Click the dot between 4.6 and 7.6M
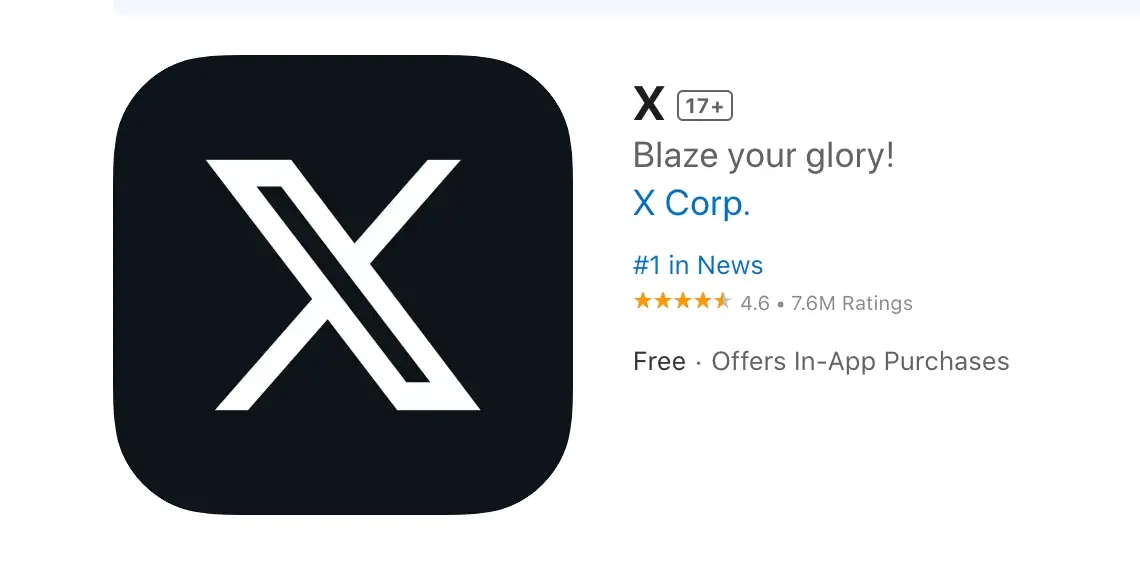The image size is (1140, 570). (x=780, y=304)
